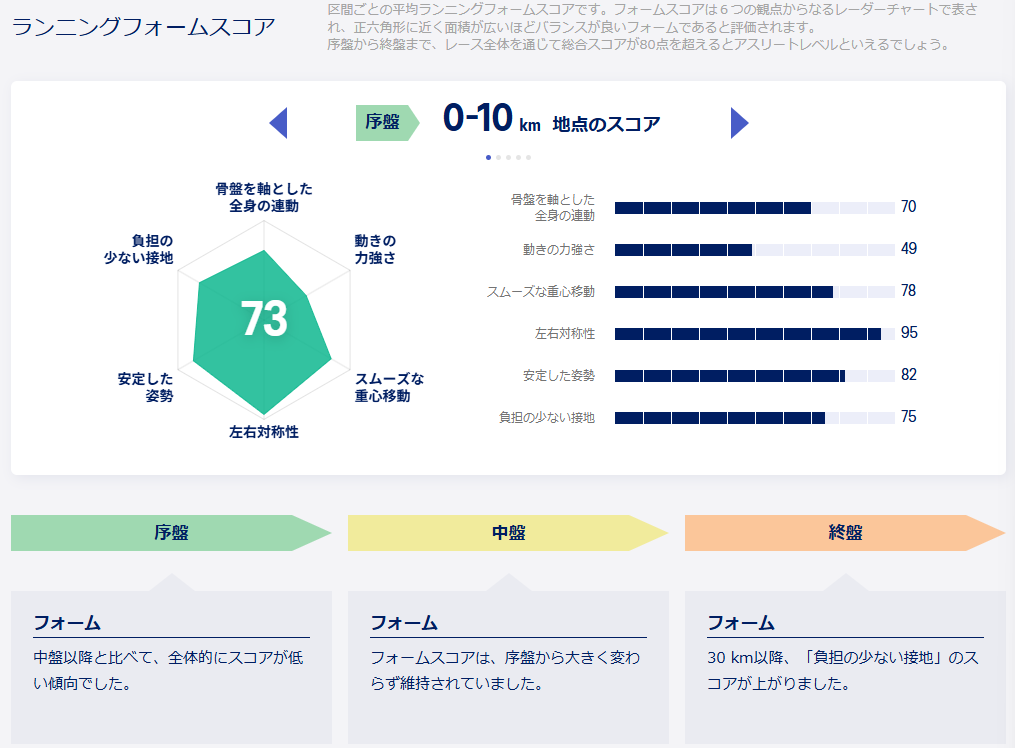Click the 骨盤を軸とした全身の連動 radar chart label
This screenshot has height=748, width=1015.
(264, 197)
